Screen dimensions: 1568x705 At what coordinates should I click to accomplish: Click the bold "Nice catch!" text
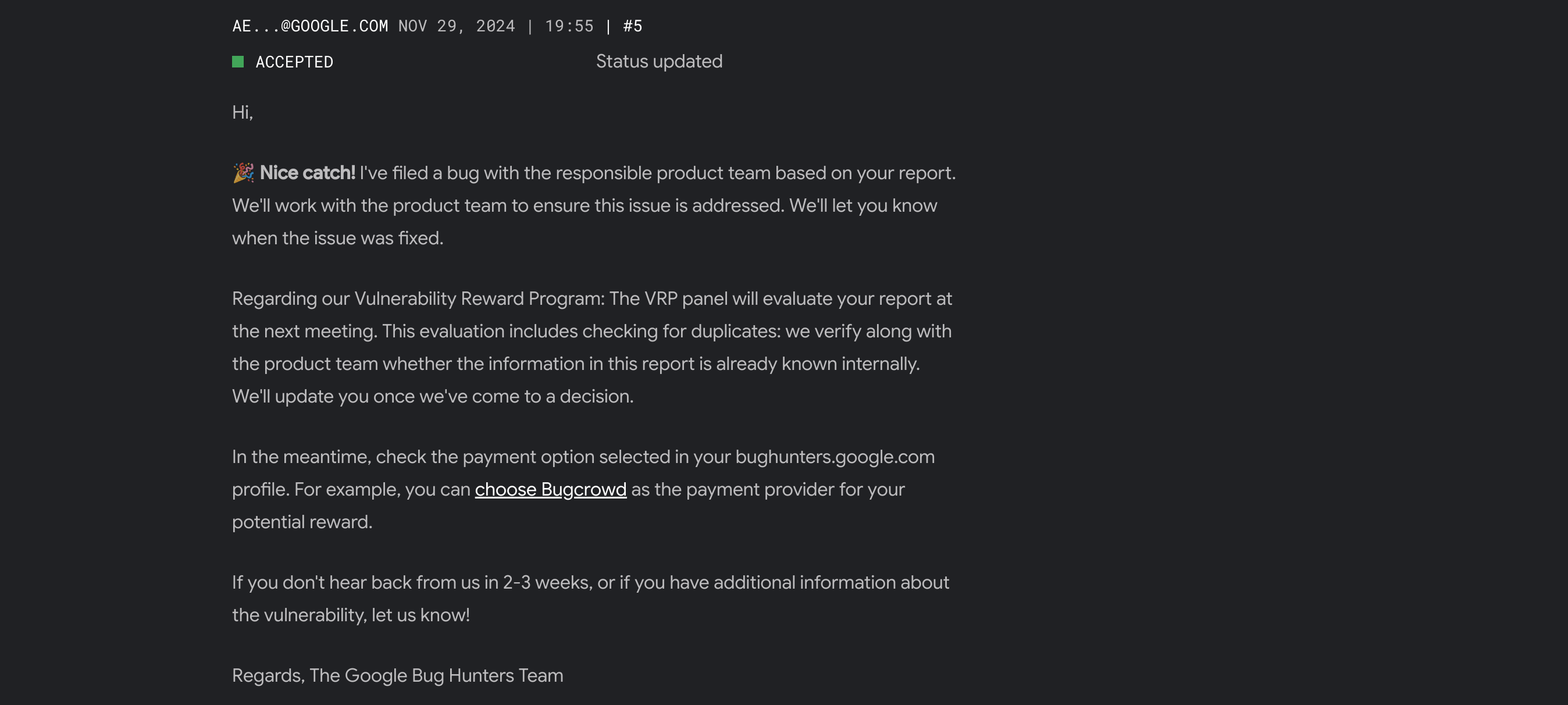coord(308,173)
